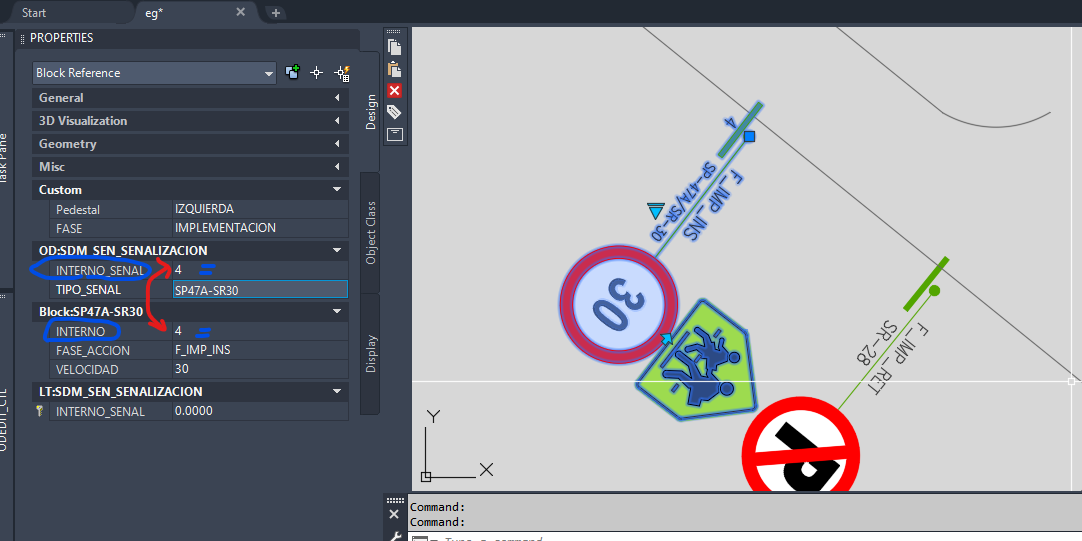The height and width of the screenshot is (541, 1082).
Task: Click the blue grip on the sign leader
Action: tap(749, 136)
